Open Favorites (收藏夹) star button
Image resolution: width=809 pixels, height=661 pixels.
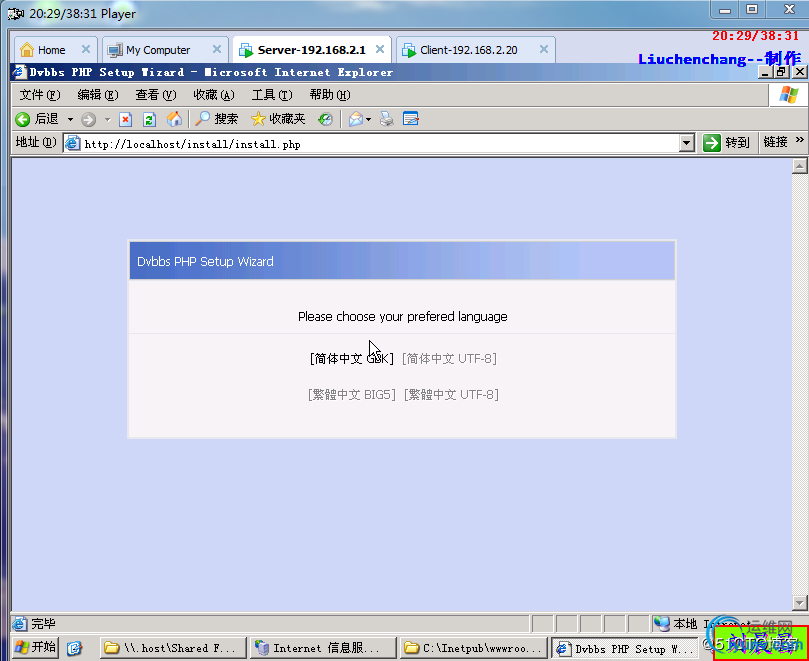pyautogui.click(x=278, y=119)
